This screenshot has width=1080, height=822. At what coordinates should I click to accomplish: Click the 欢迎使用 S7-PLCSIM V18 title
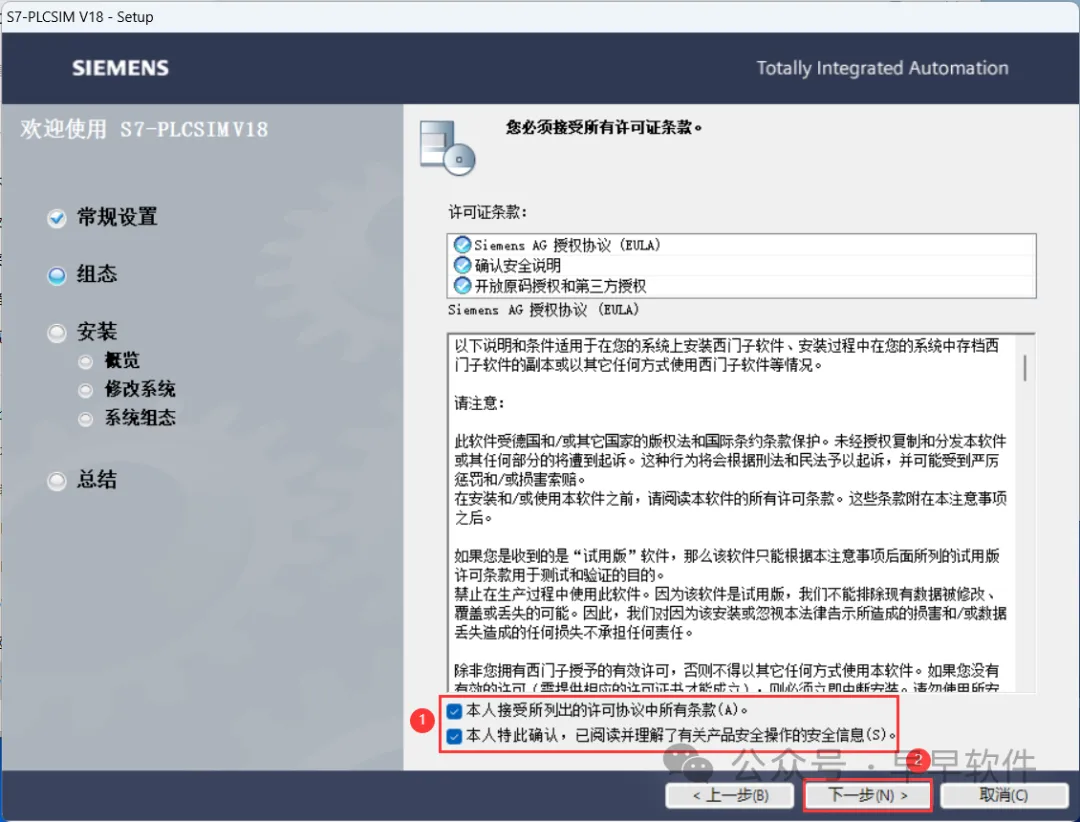click(x=144, y=129)
